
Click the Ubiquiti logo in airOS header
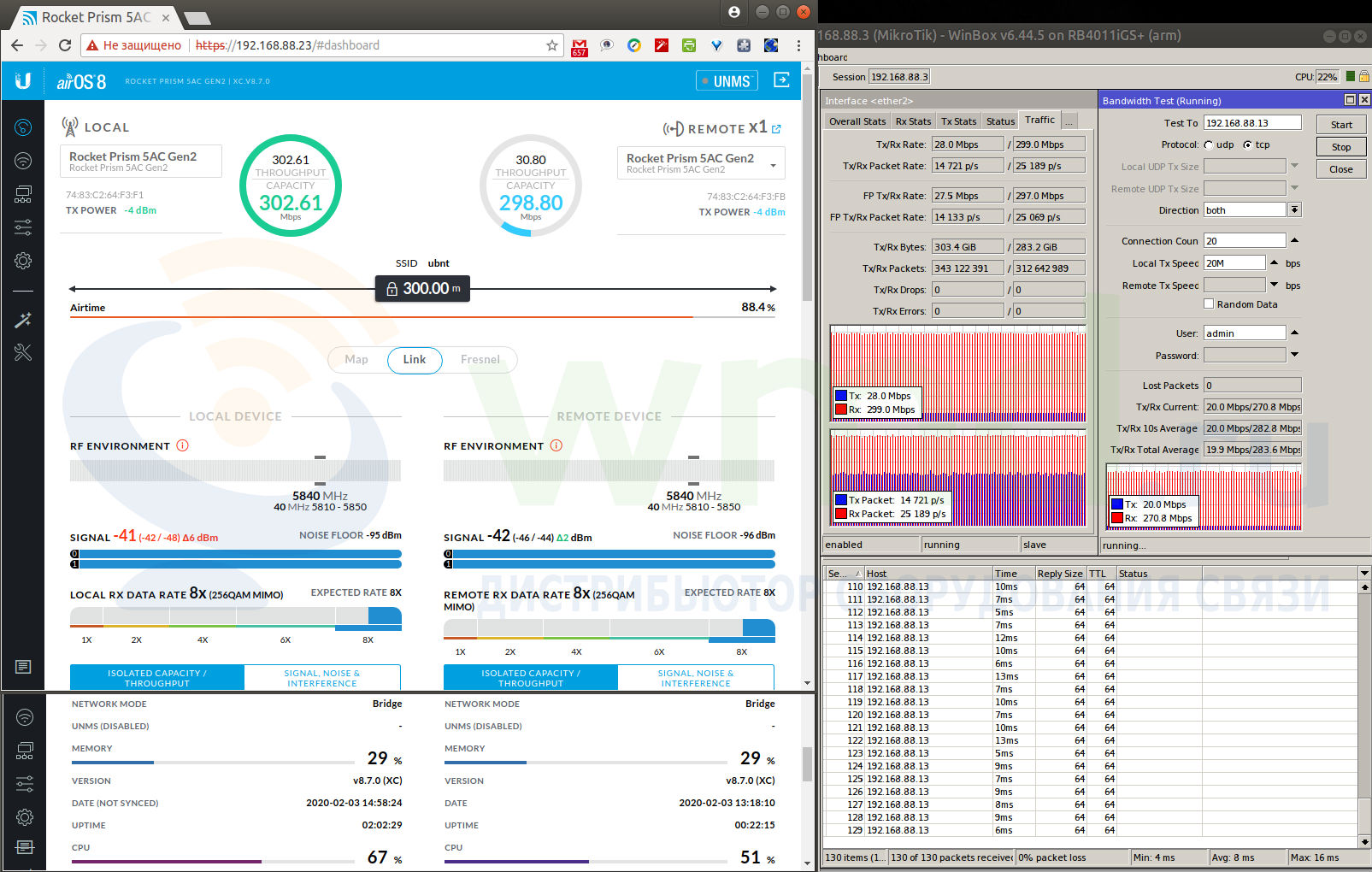[23, 80]
